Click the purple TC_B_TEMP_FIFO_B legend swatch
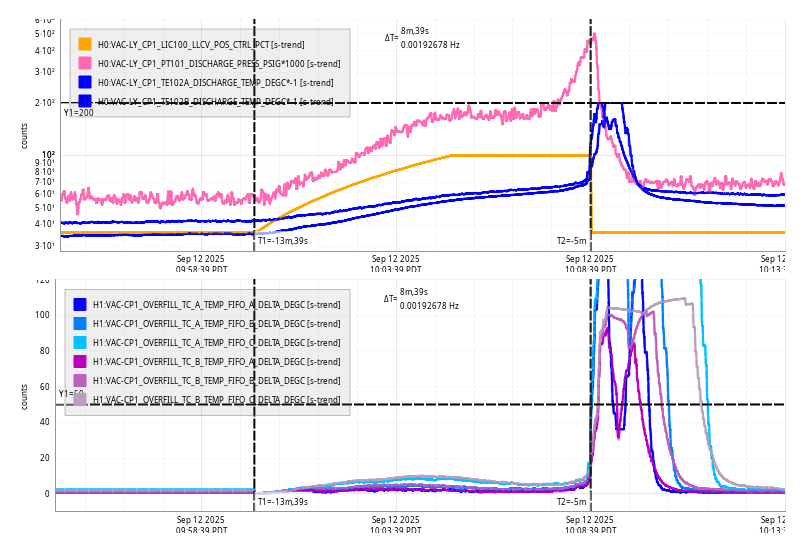Viewport: 804px width, 551px height. [x=80, y=380]
